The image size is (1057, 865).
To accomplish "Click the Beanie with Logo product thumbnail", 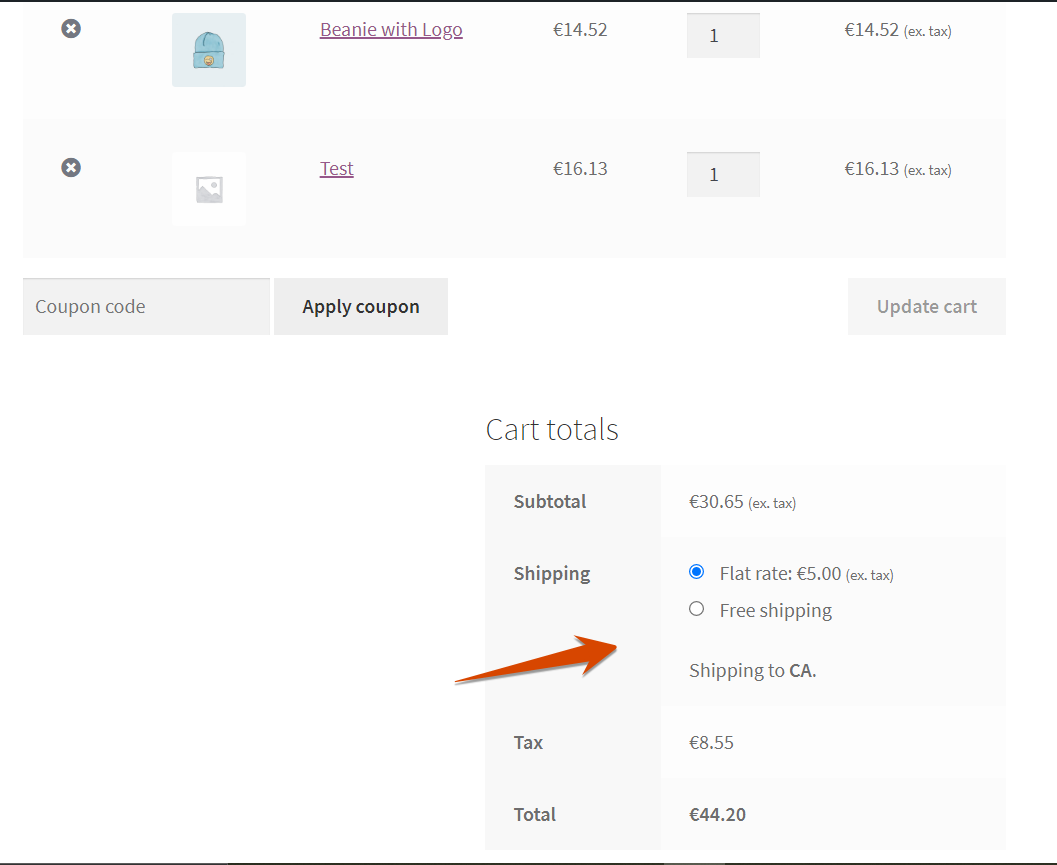I will (208, 48).
